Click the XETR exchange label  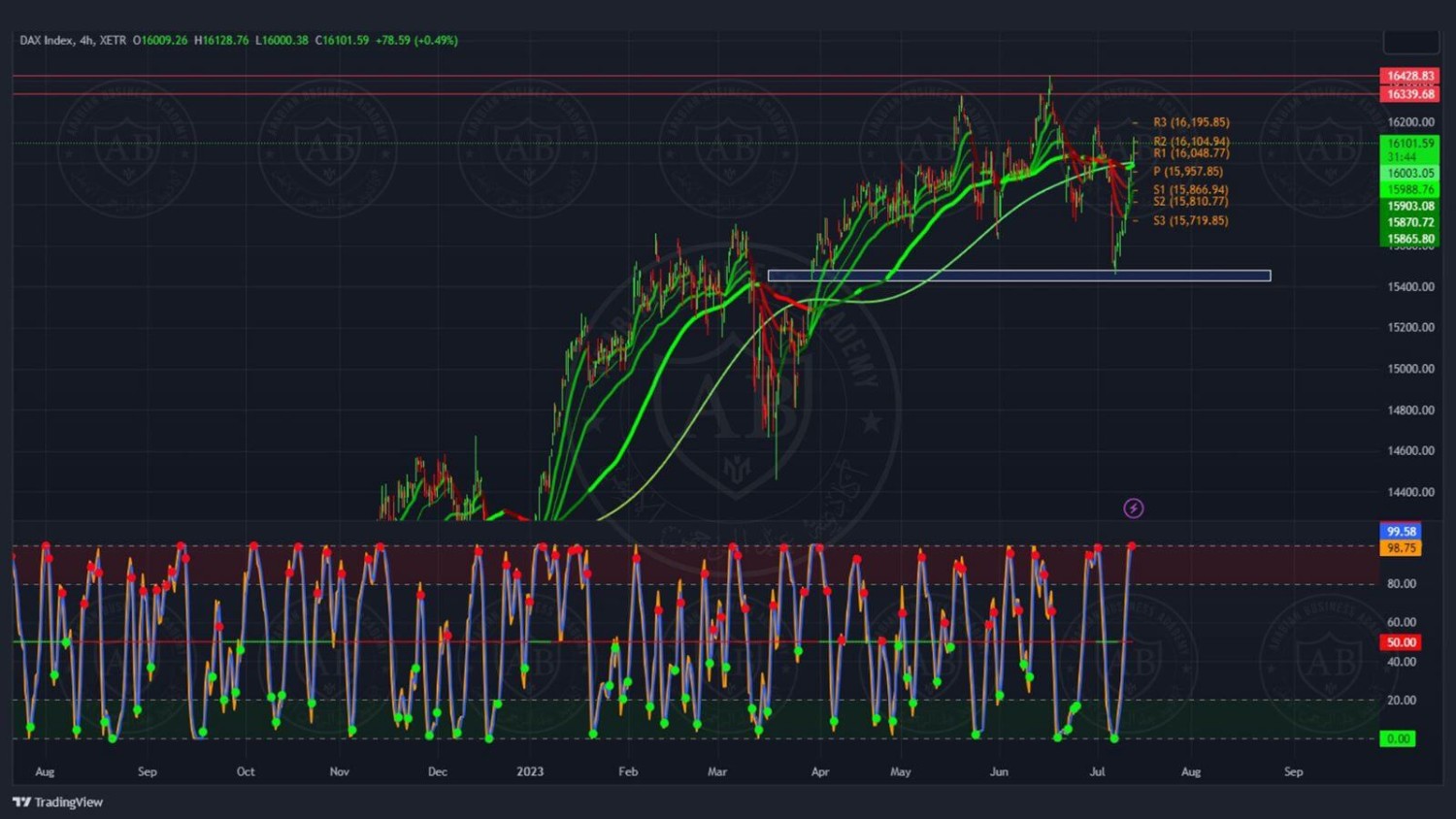click(113, 41)
